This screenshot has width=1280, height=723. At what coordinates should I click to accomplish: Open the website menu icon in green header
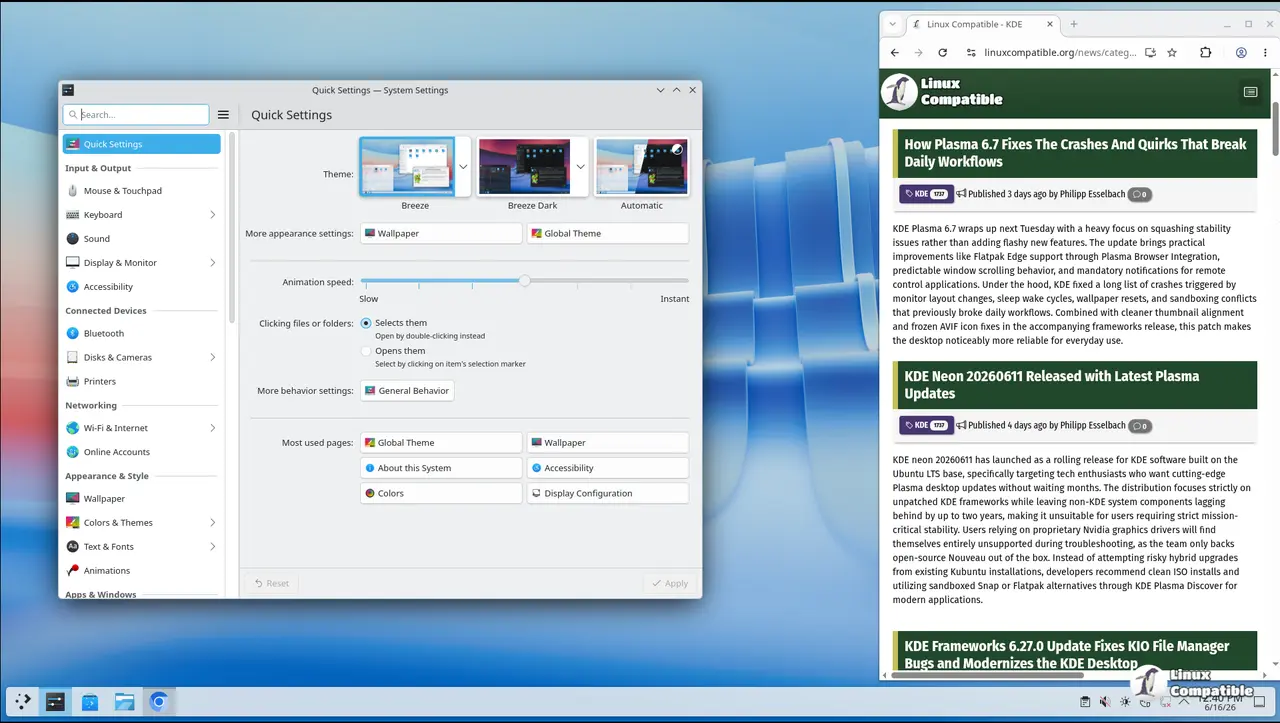coord(1250,92)
